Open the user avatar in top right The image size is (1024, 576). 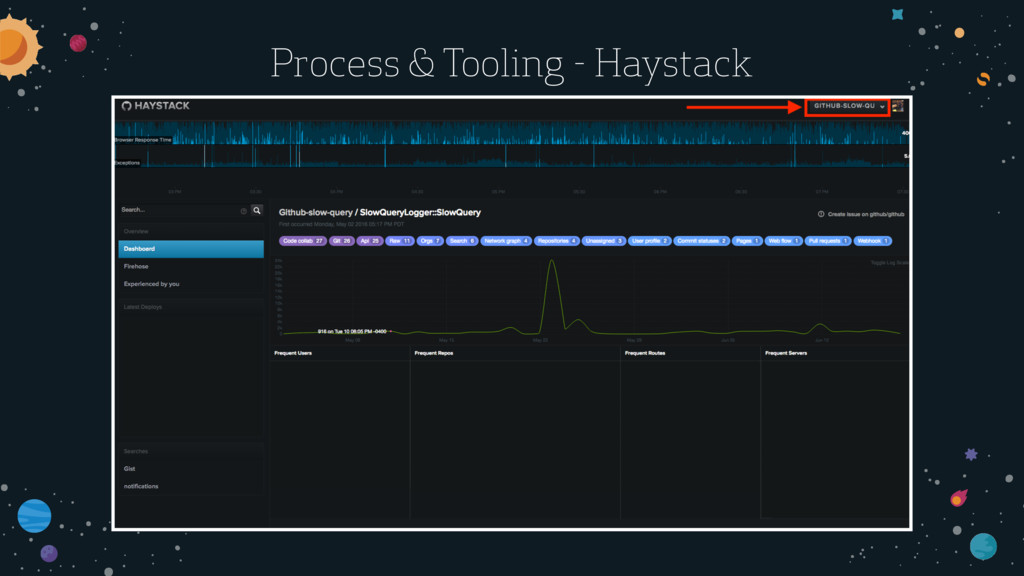898,106
